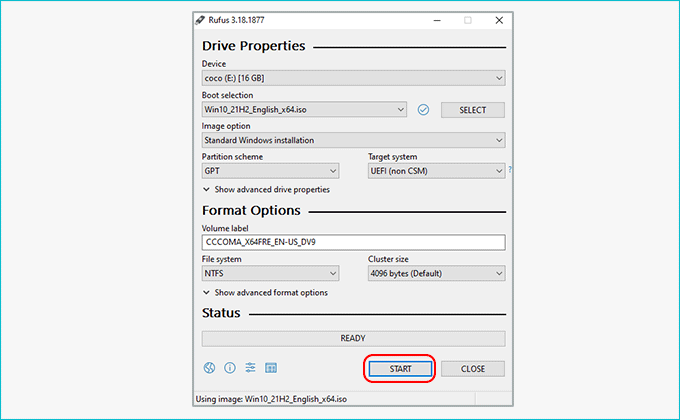Expand Show advanced drive properties
The height and width of the screenshot is (420, 680).
pyautogui.click(x=266, y=190)
